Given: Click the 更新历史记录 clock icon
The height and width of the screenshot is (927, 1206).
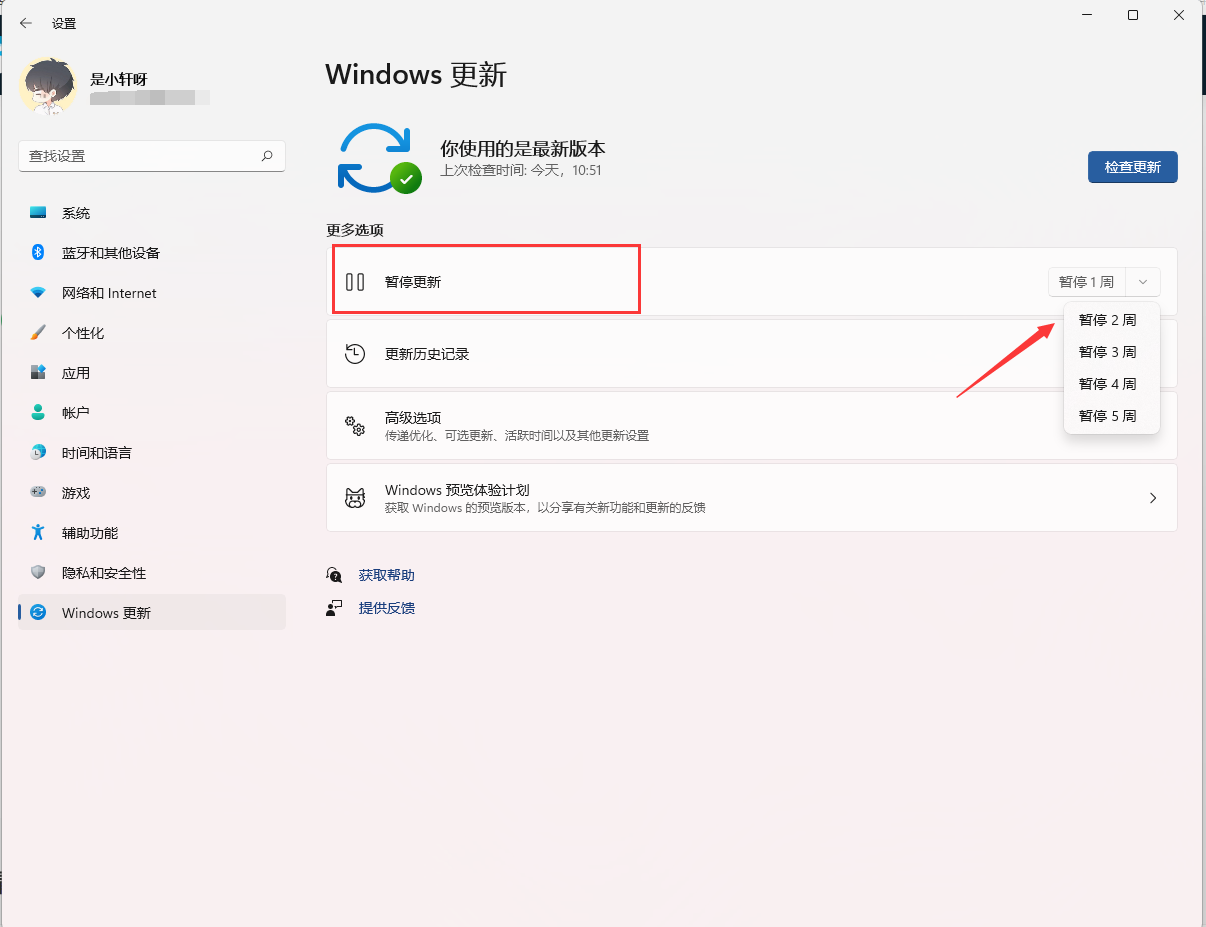Looking at the screenshot, I should point(355,353).
